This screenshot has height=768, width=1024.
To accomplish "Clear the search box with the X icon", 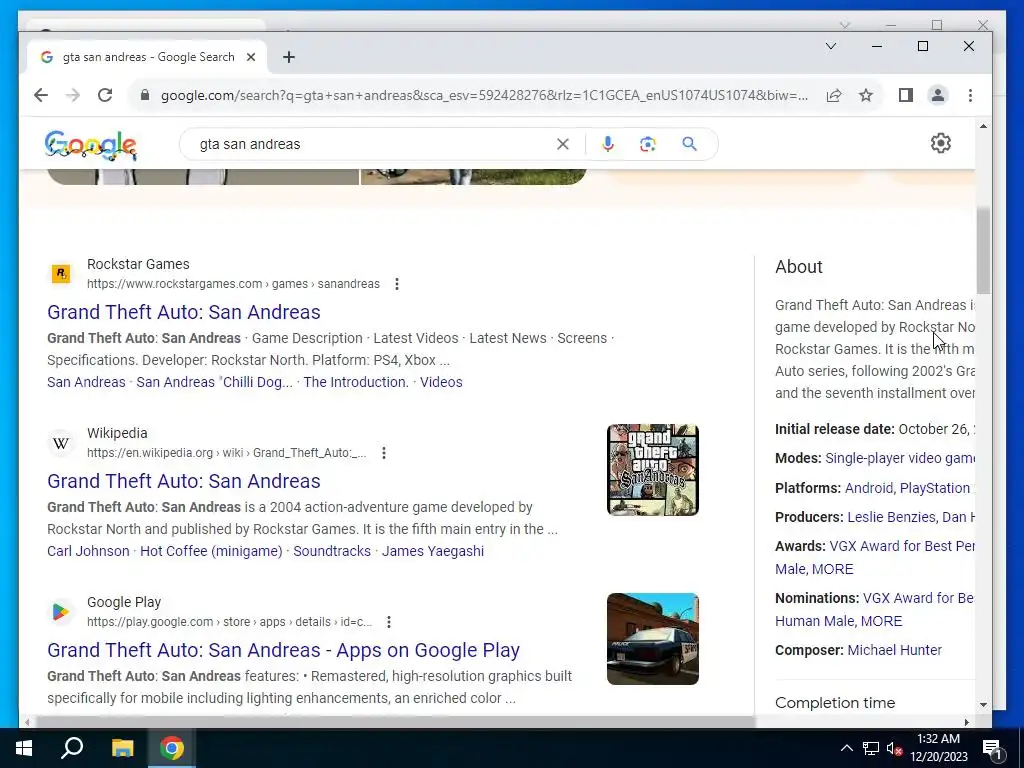I will coord(563,144).
